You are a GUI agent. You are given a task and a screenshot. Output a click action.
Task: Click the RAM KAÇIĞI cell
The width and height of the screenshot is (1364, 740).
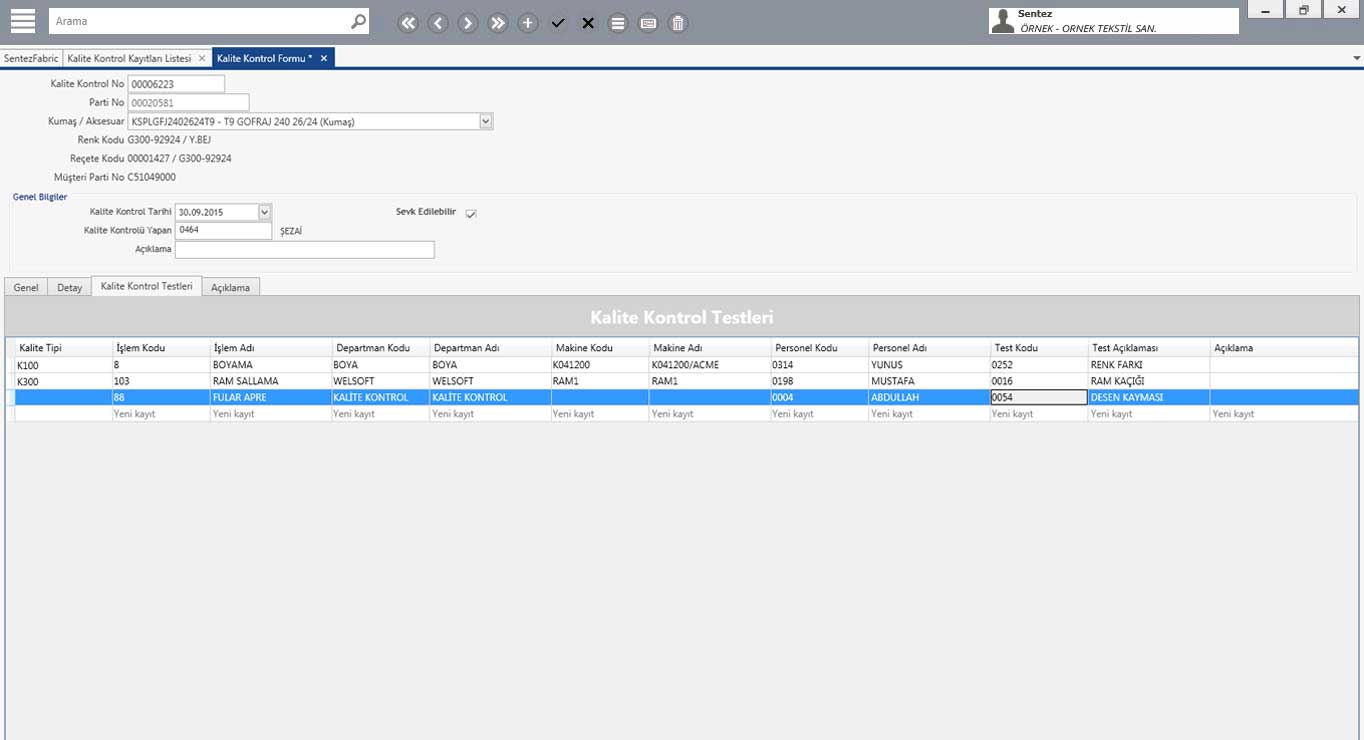pyautogui.click(x=1149, y=381)
